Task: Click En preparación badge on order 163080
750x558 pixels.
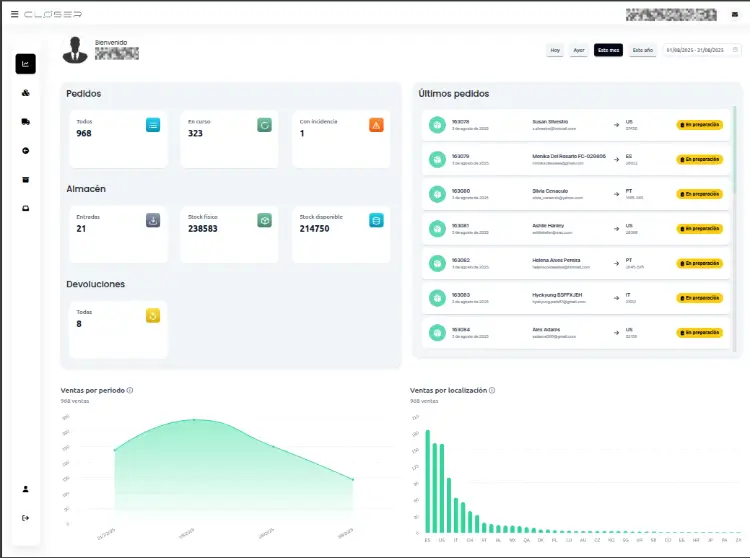Action: pyautogui.click(x=699, y=194)
